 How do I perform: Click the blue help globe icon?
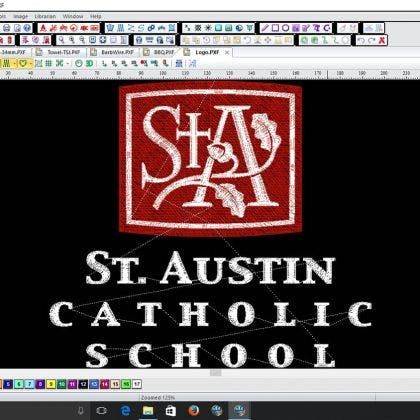pos(28,28)
